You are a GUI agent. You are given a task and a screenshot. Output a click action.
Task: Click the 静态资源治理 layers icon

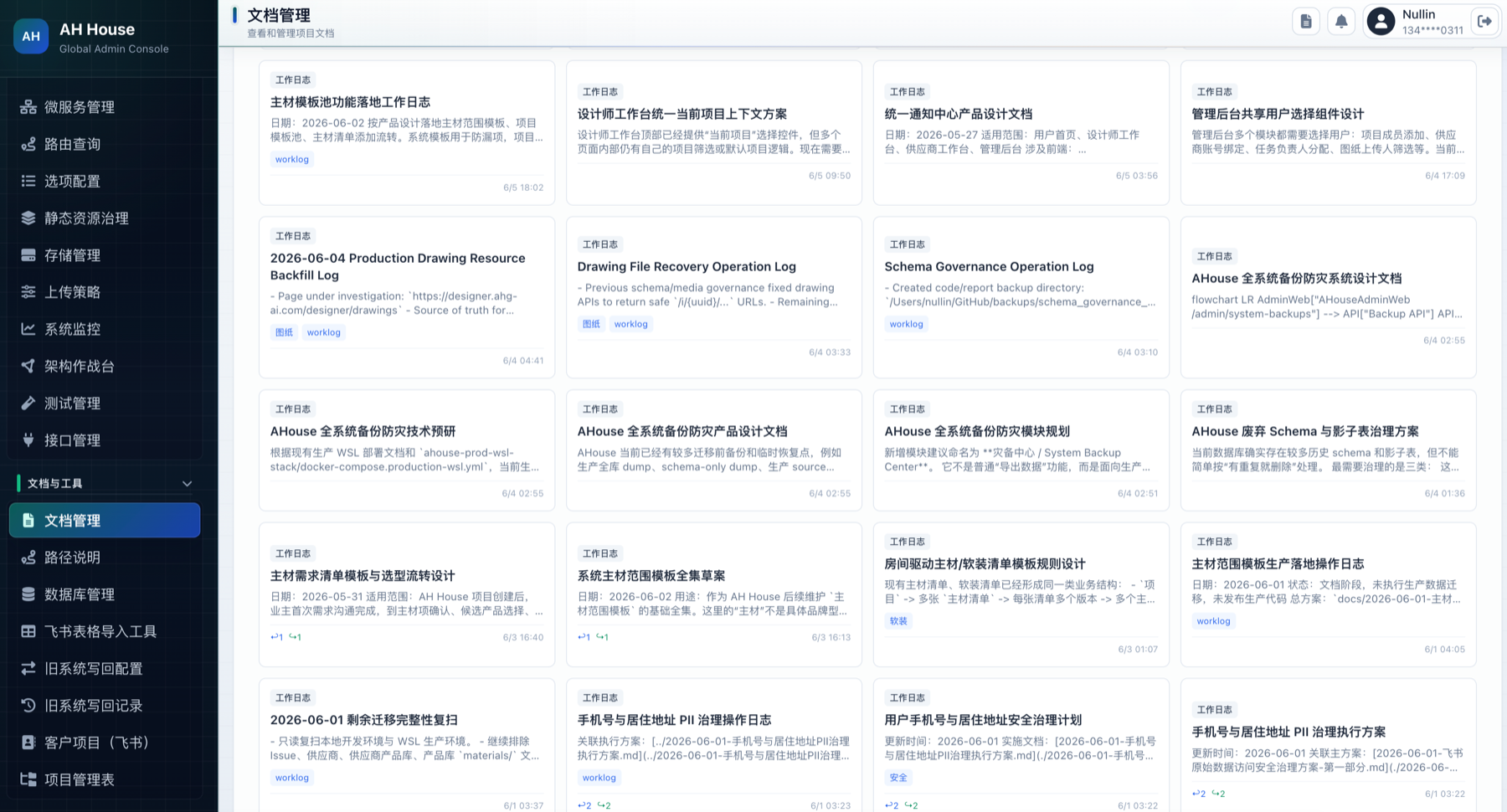pyautogui.click(x=28, y=218)
